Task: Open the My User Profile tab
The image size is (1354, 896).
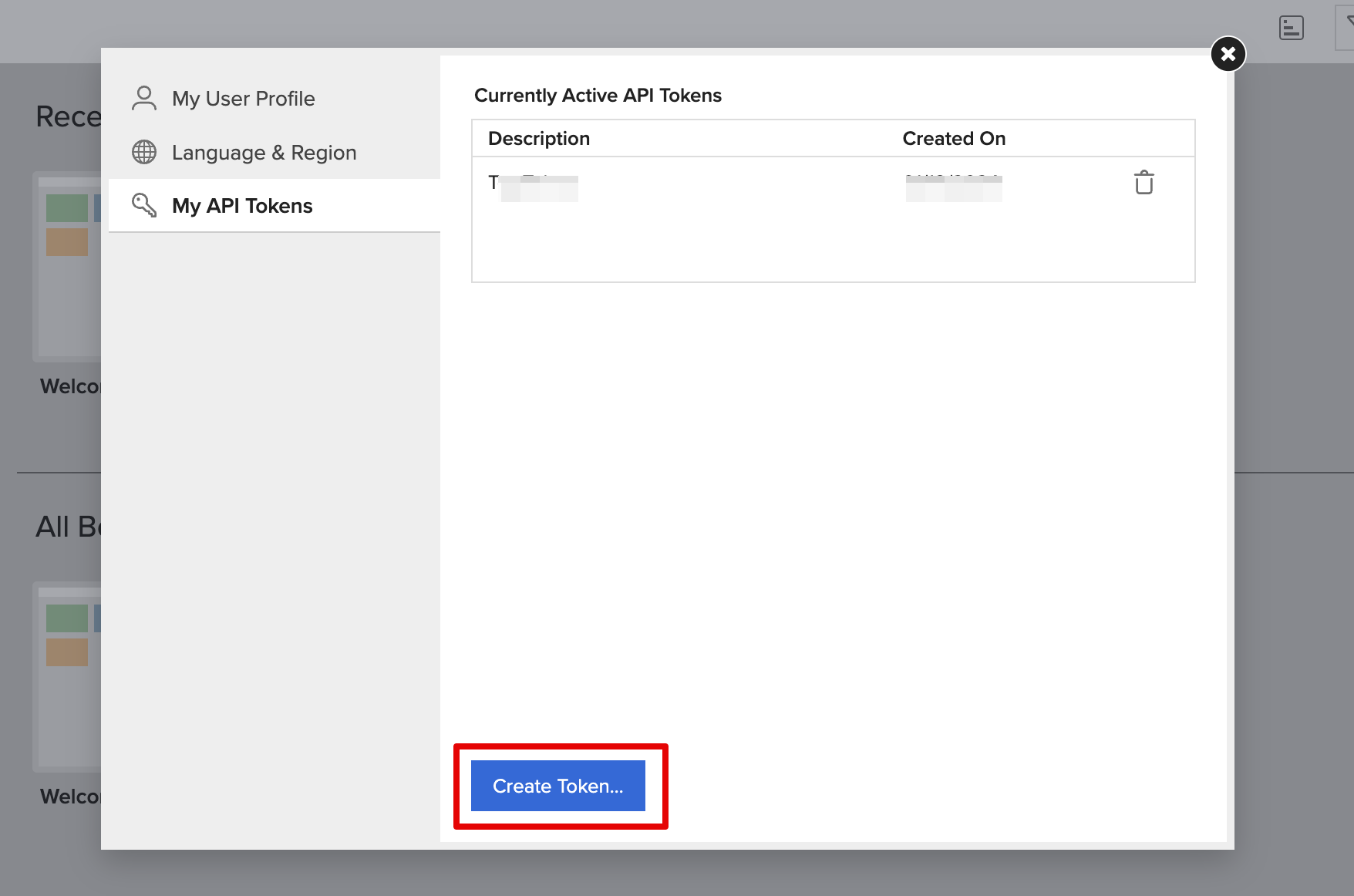Action: click(243, 99)
